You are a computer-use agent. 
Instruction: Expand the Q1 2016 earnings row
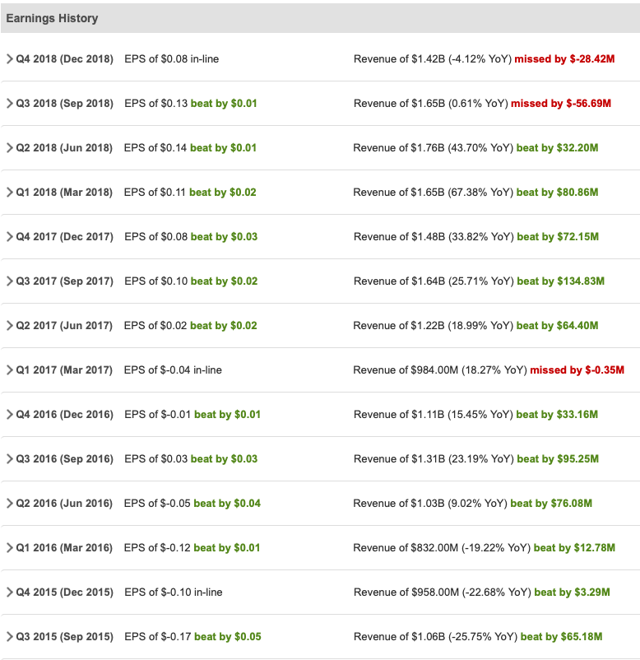point(10,548)
